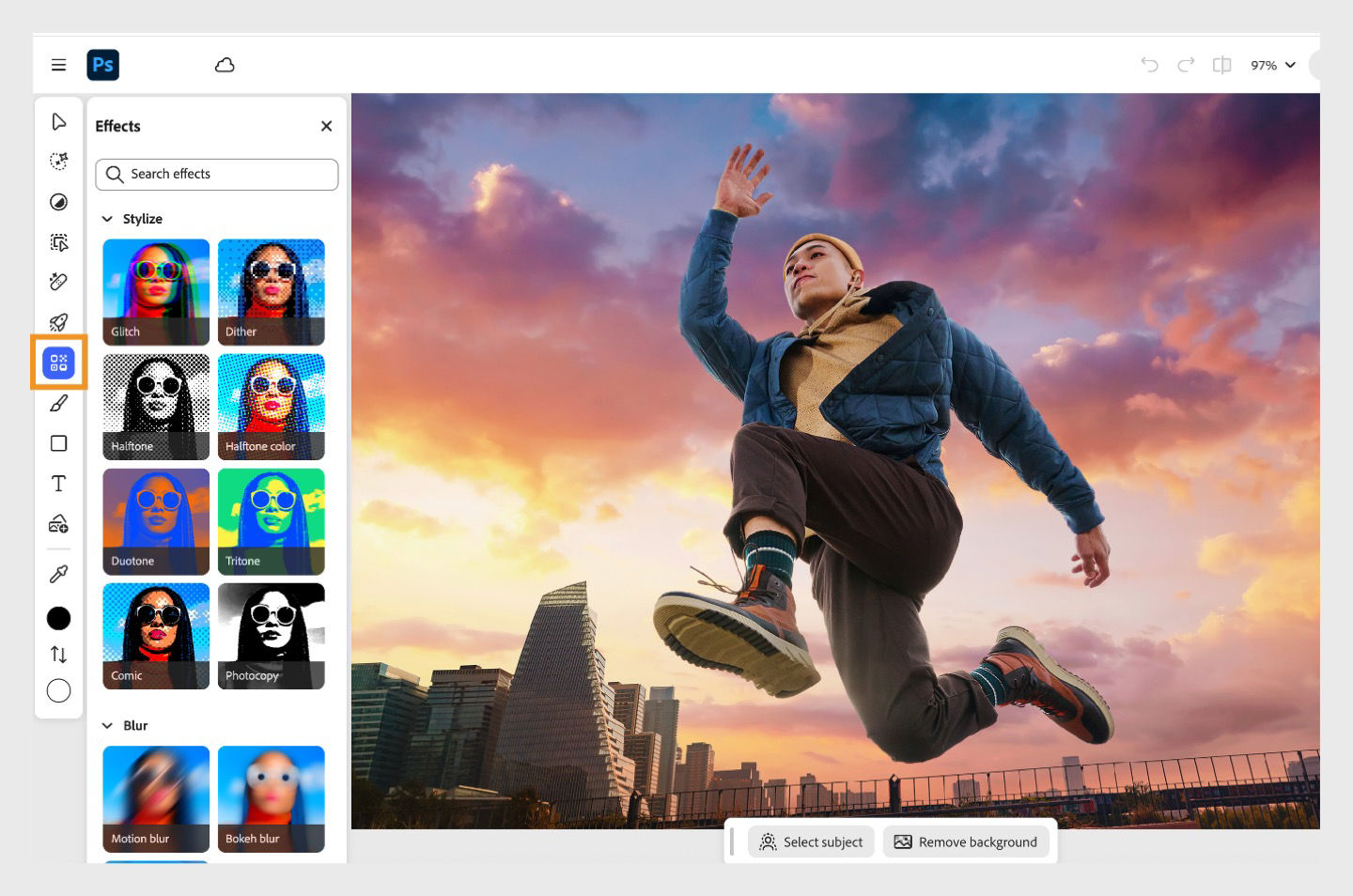Select the Brush tool
The width and height of the screenshot is (1353, 896).
58,403
